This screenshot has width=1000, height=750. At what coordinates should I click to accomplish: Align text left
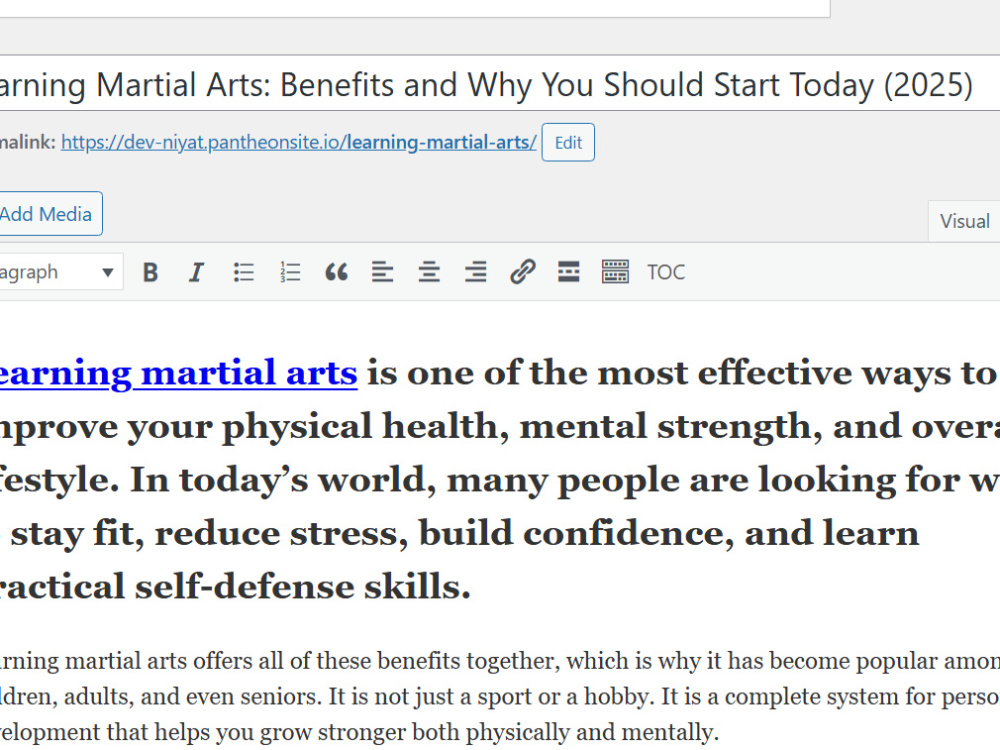point(383,272)
